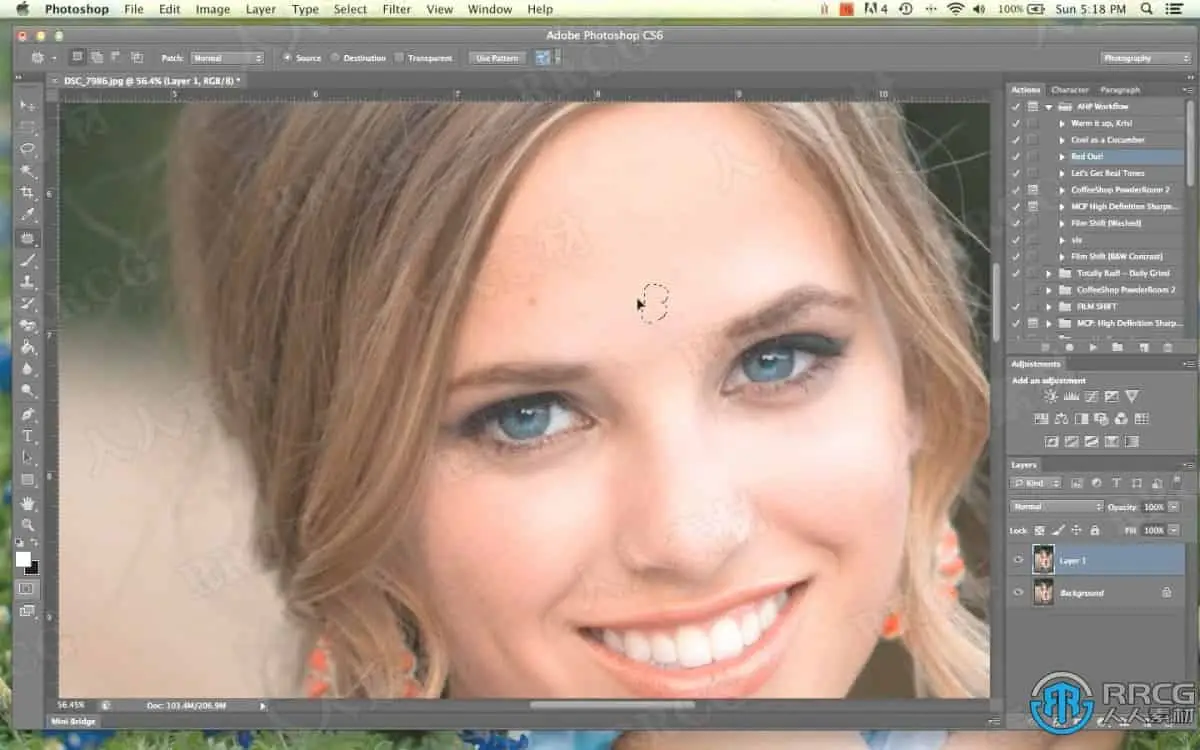Select the Move tool
The width and height of the screenshot is (1200, 750).
click(28, 105)
